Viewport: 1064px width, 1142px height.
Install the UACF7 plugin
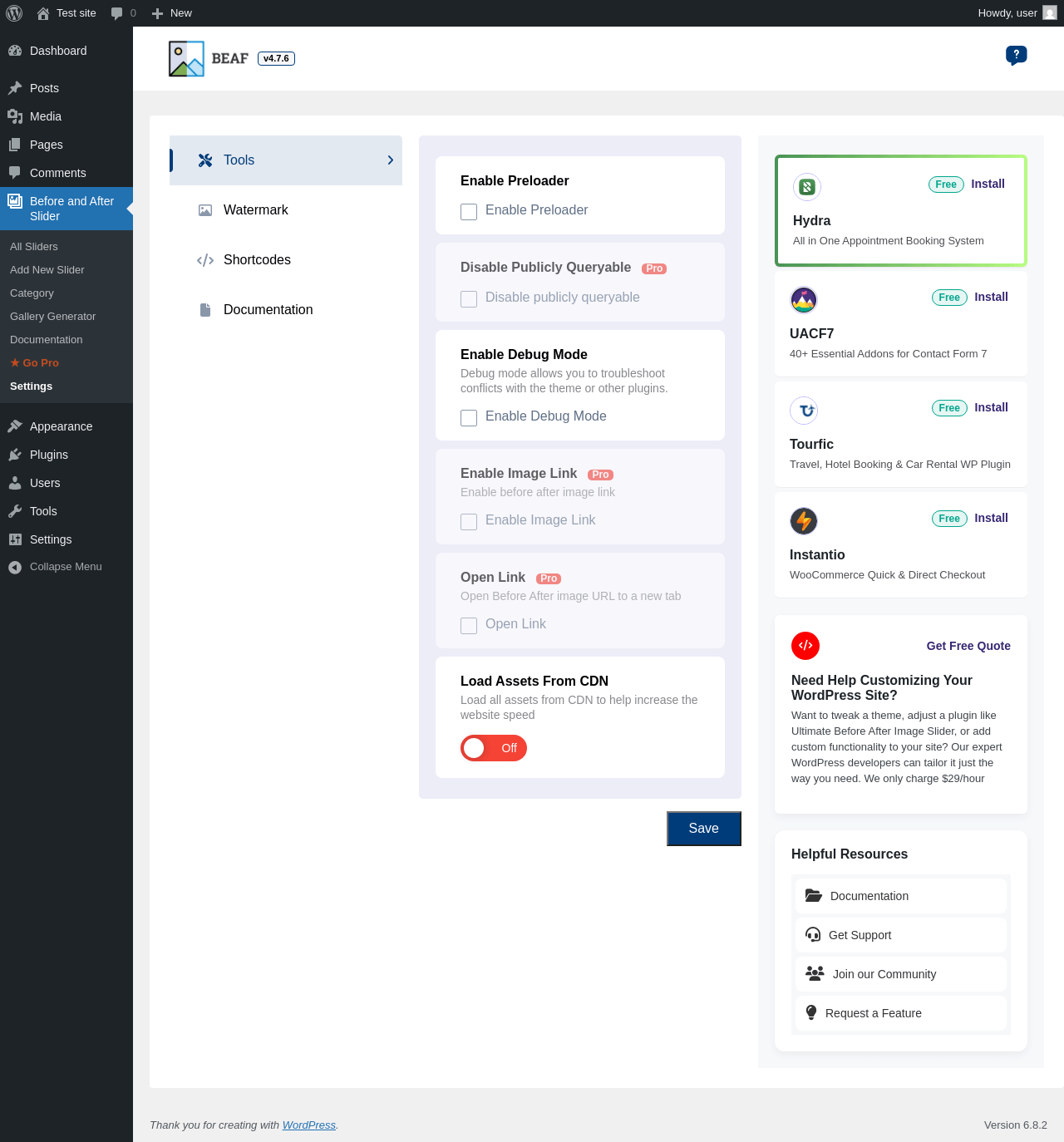pyautogui.click(x=991, y=297)
